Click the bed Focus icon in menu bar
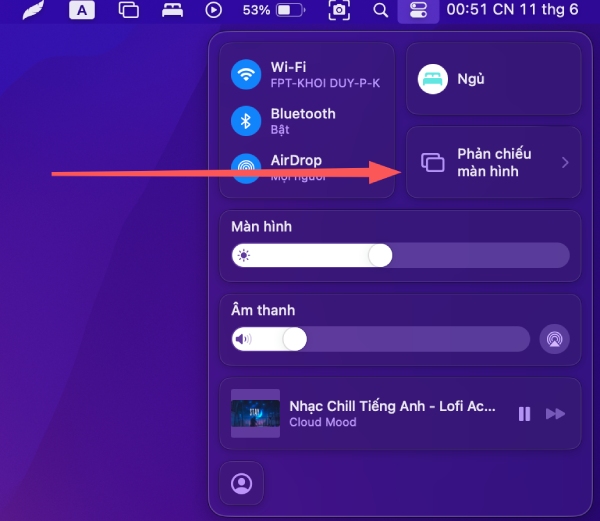 pos(172,10)
